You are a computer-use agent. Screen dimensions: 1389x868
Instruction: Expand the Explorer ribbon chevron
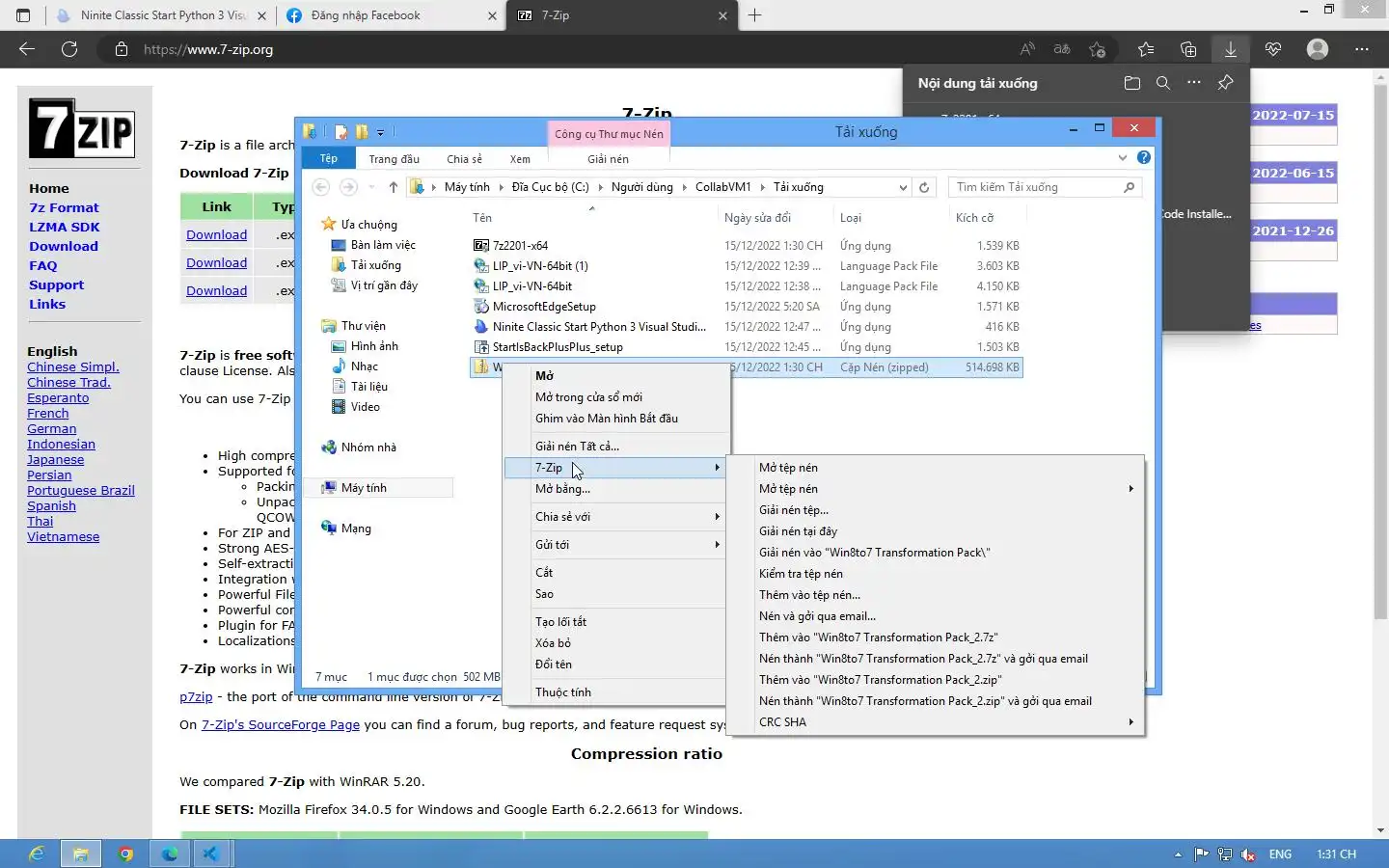pos(1122,157)
